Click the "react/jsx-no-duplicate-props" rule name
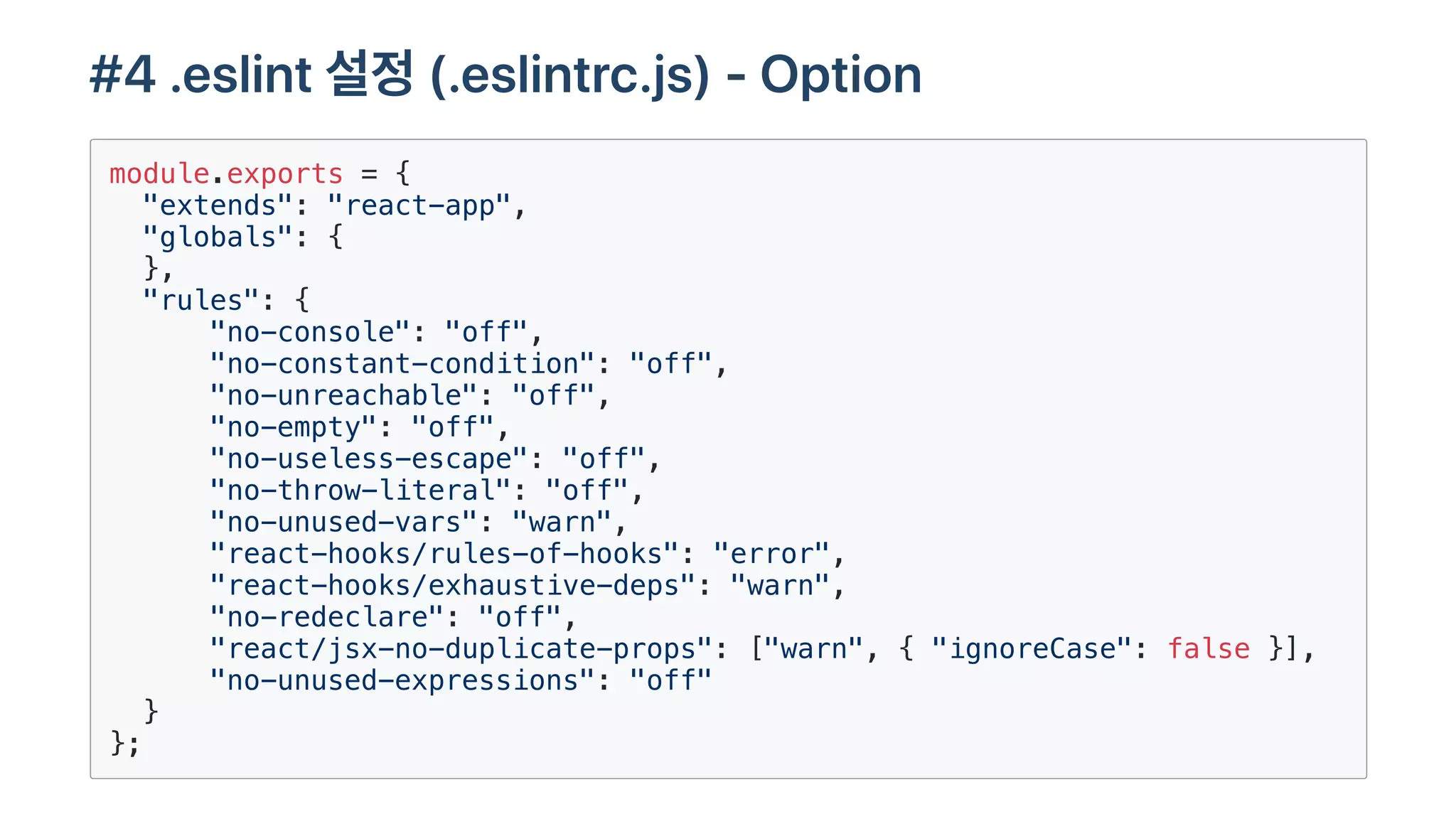Viewport: 1456px width, 819px height. coord(461,649)
